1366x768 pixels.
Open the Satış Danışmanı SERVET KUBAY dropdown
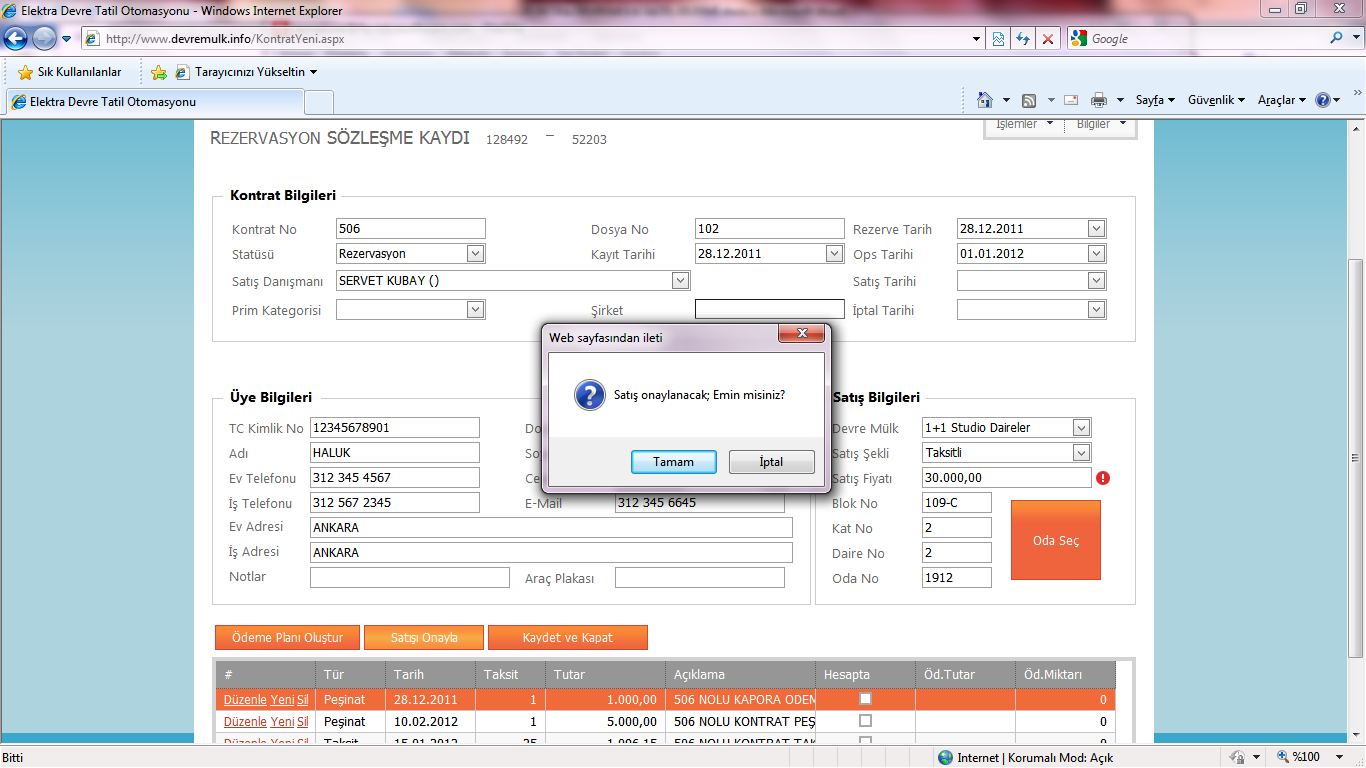pyautogui.click(x=680, y=281)
